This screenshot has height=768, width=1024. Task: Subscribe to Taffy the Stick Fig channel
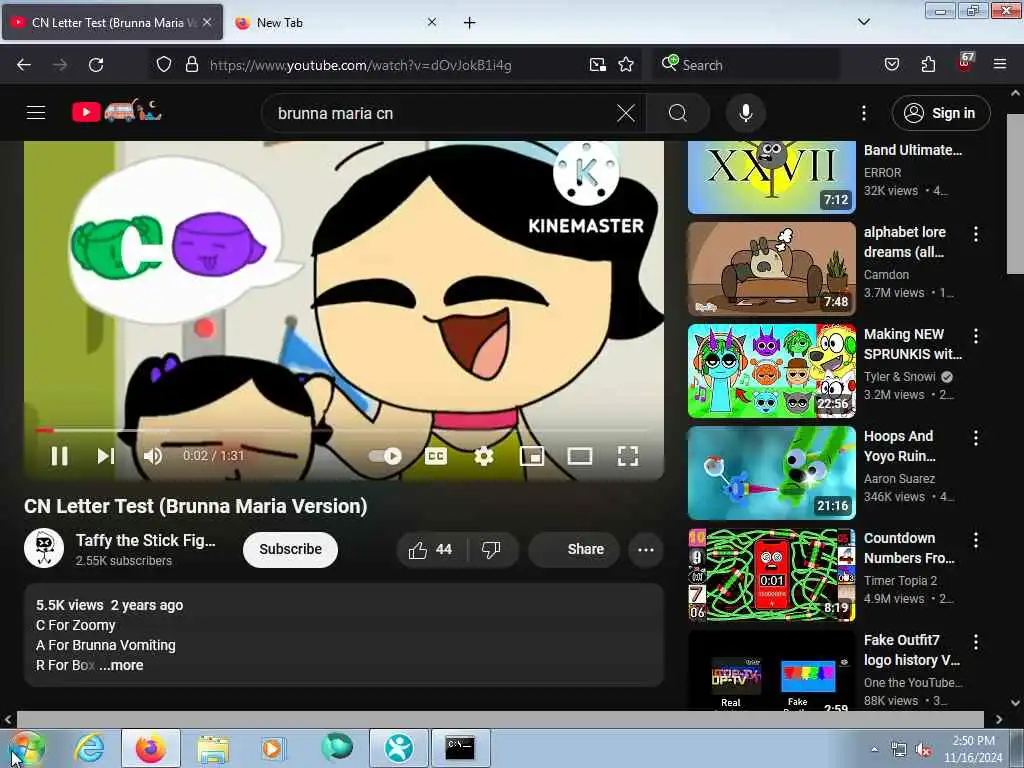pos(290,549)
